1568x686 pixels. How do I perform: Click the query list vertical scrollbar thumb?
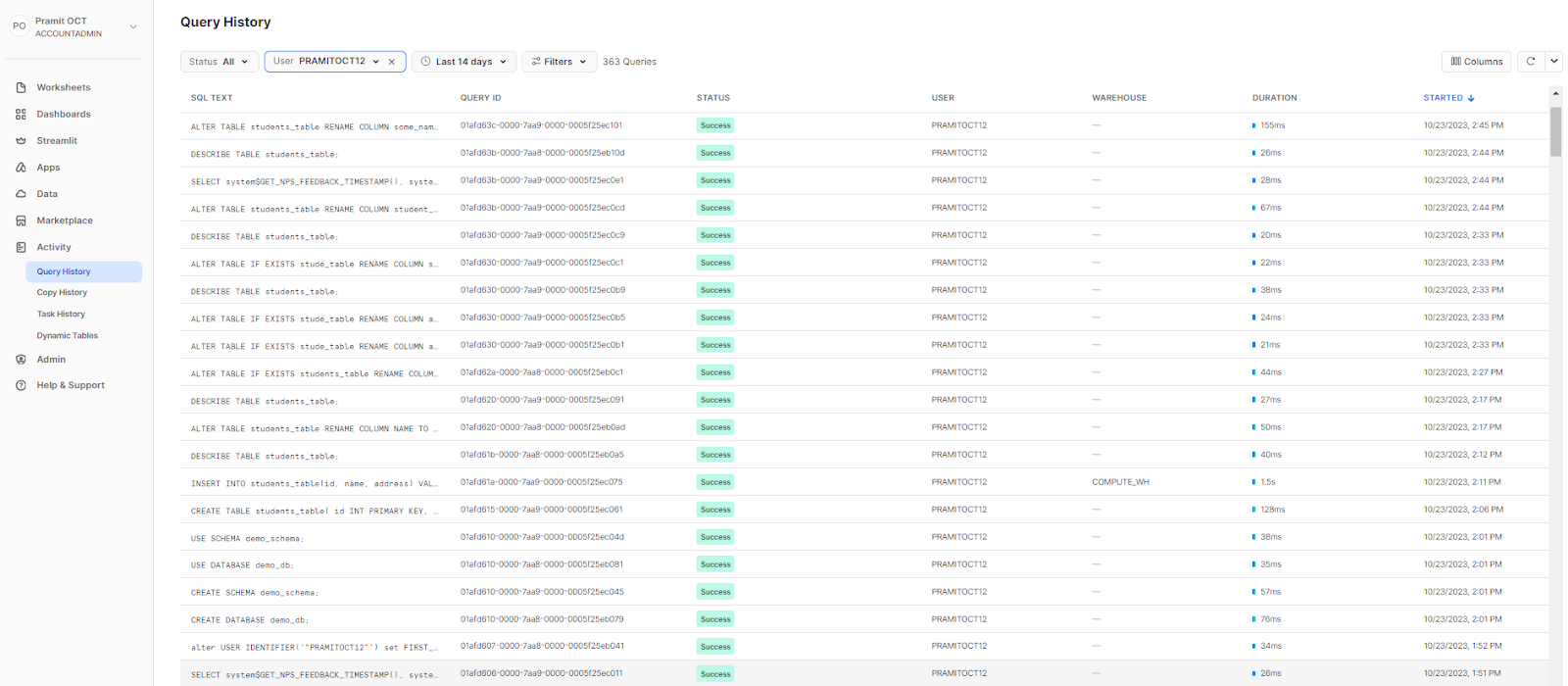pos(1555,132)
